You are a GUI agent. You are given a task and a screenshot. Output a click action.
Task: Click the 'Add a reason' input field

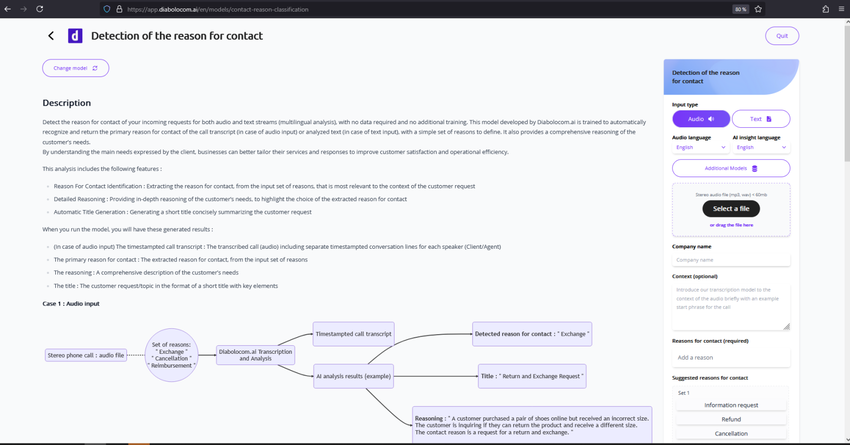point(730,357)
